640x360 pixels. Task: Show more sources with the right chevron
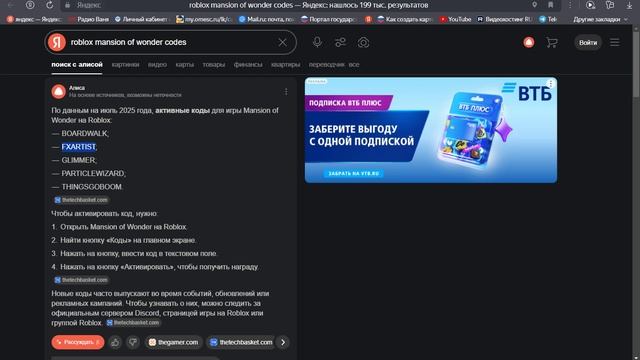[x=283, y=342]
